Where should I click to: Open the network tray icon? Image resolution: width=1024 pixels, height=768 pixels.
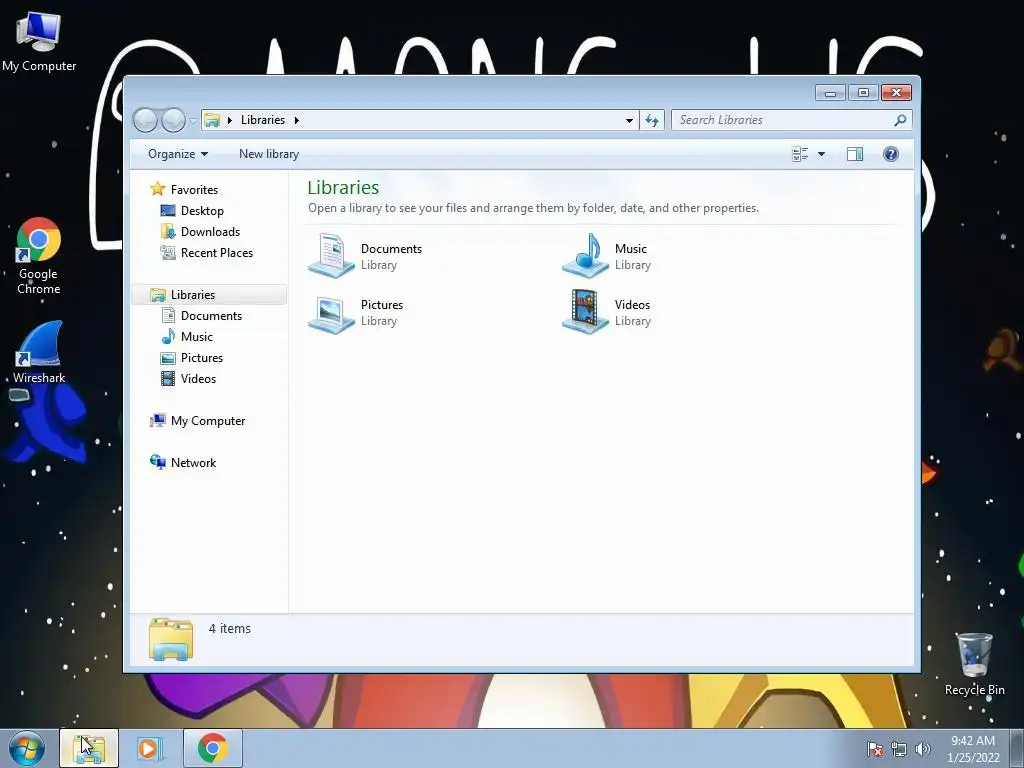click(899, 749)
